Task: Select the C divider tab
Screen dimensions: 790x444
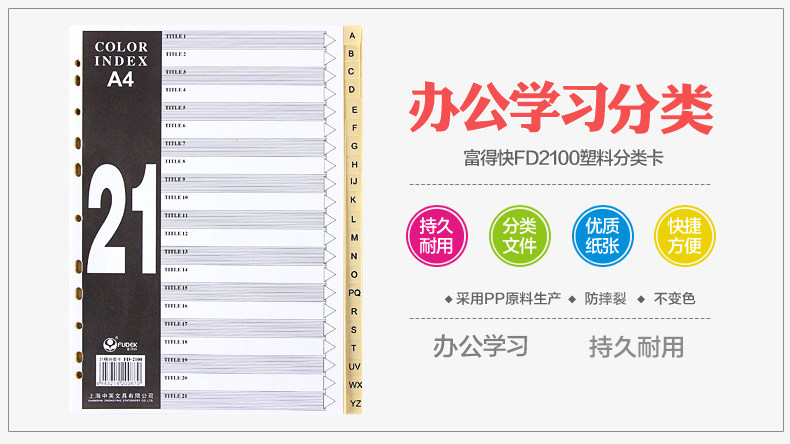Action: [x=351, y=72]
